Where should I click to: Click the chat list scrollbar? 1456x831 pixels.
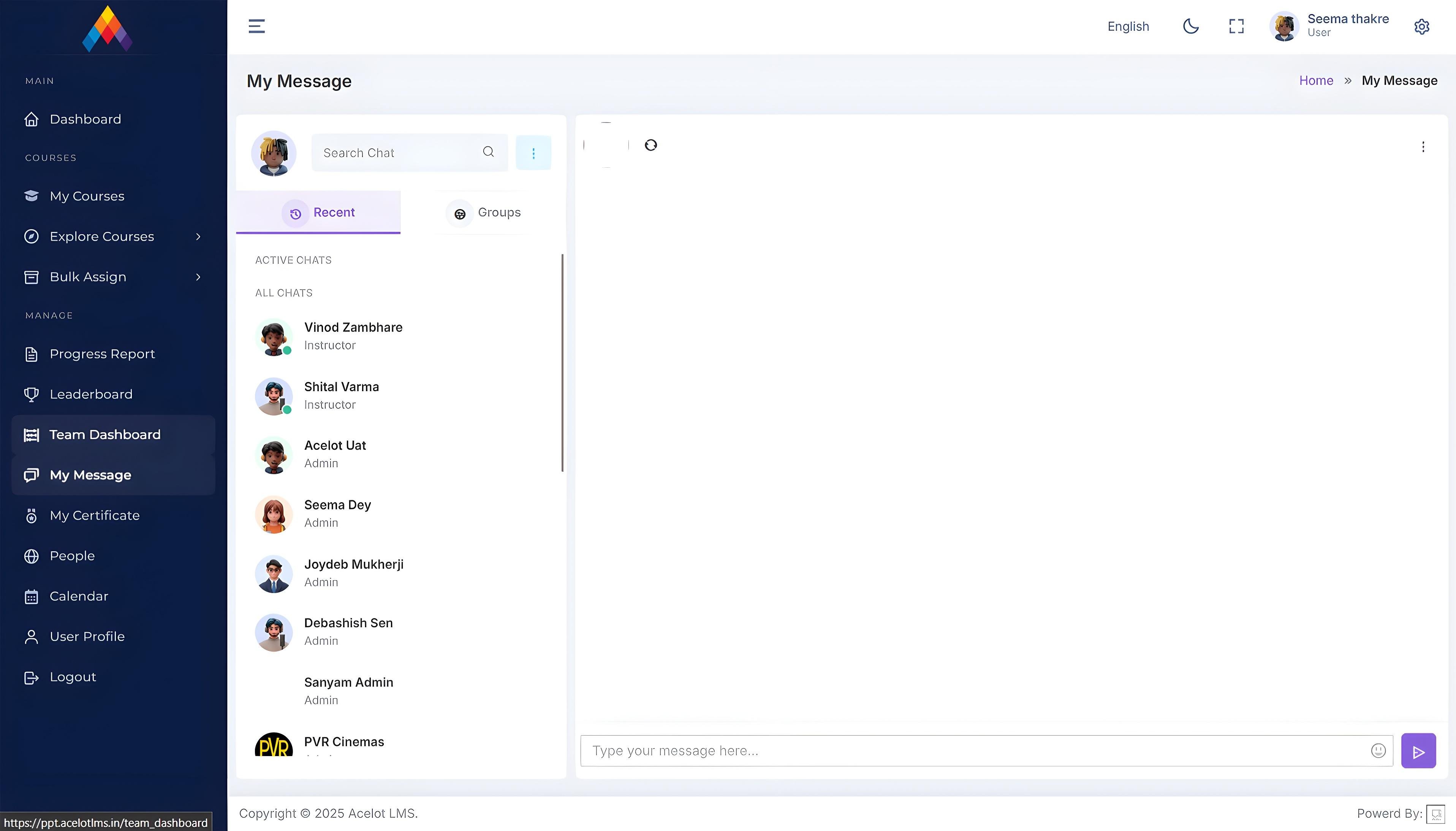click(x=562, y=363)
